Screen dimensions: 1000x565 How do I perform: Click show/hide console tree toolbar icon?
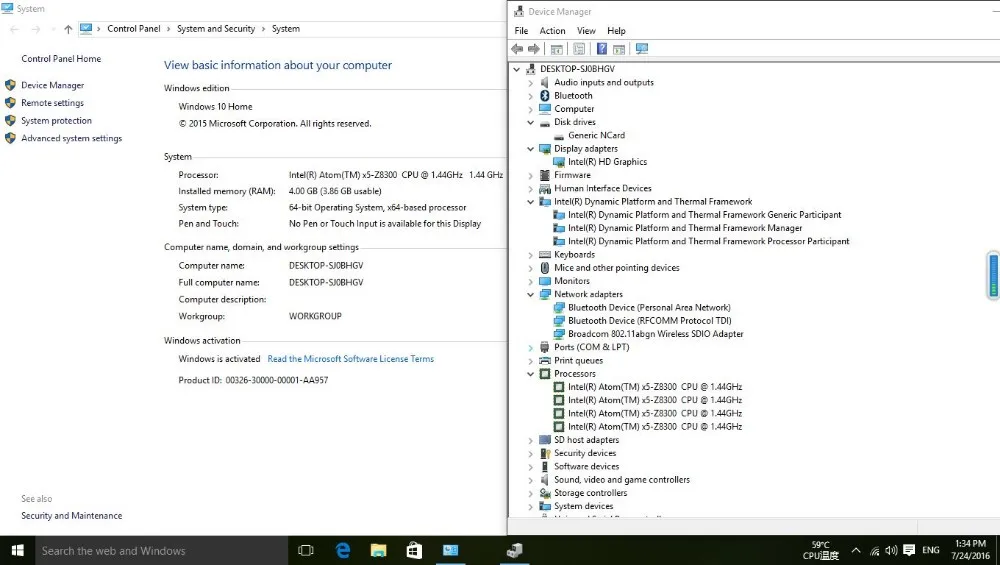click(557, 49)
